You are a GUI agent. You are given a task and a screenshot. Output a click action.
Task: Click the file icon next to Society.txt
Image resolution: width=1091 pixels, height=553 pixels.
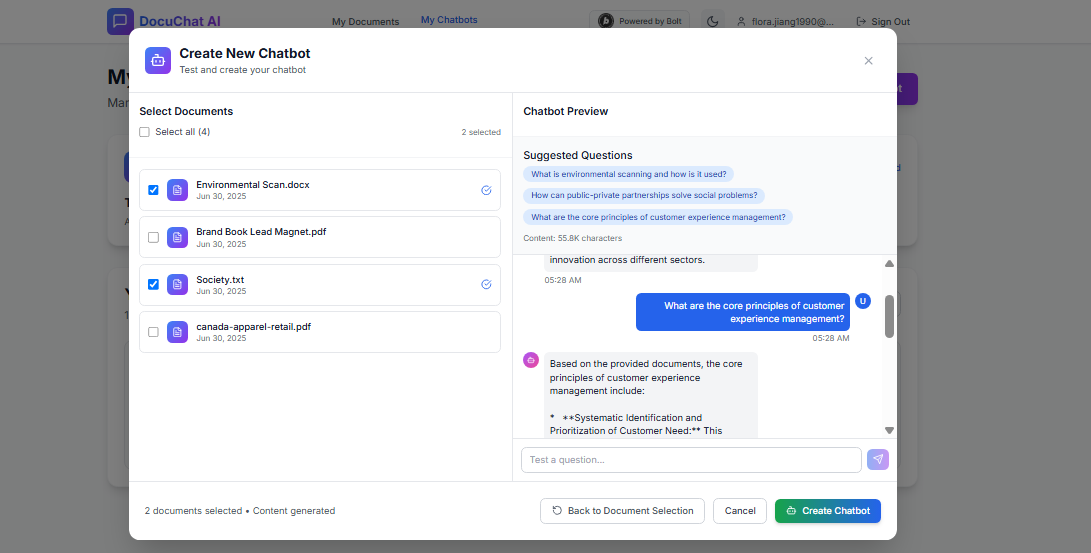(177, 284)
